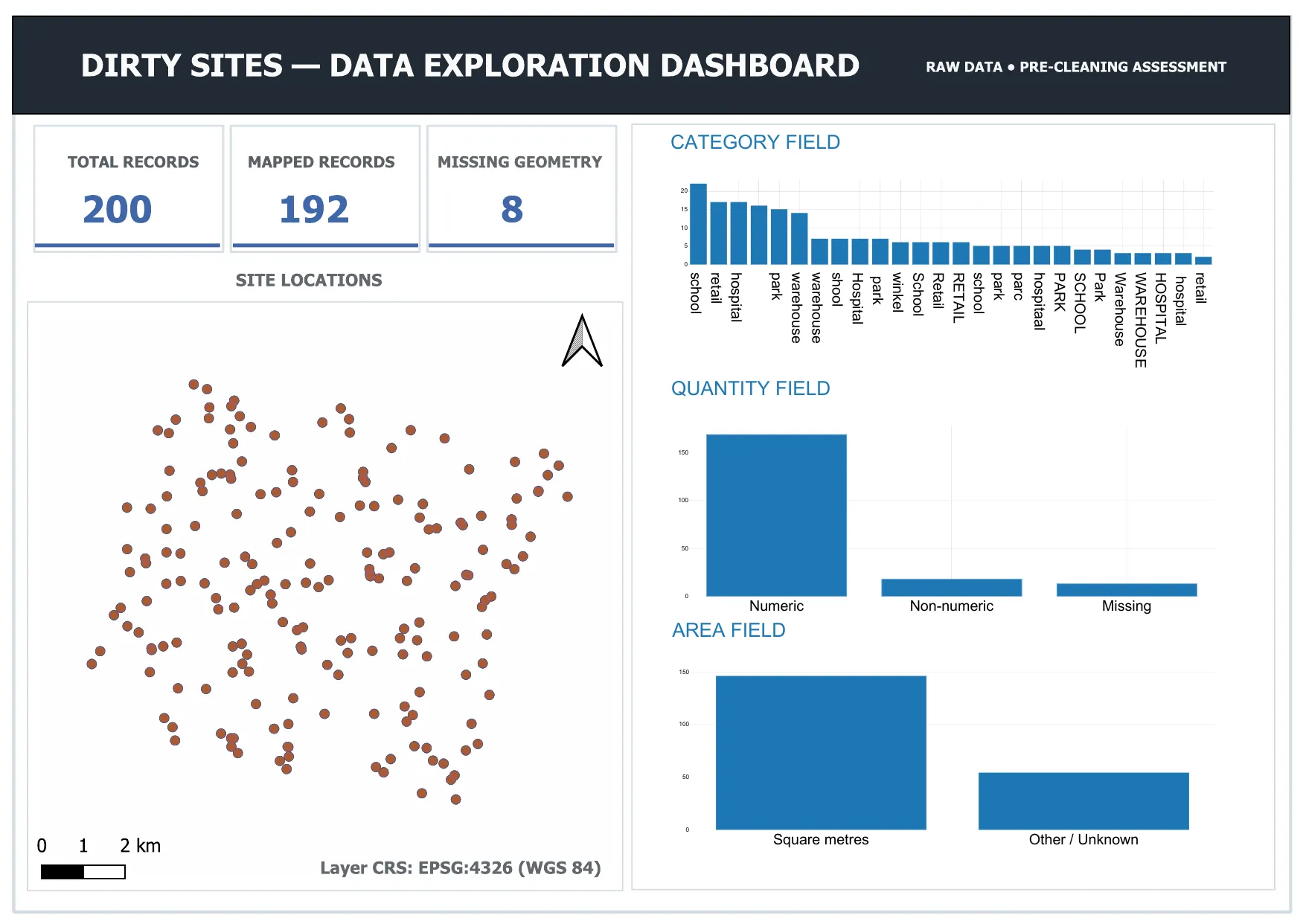Click the 'CATEGORY FIELD' chart heading
Screen dimensions: 1306x924
point(755,142)
